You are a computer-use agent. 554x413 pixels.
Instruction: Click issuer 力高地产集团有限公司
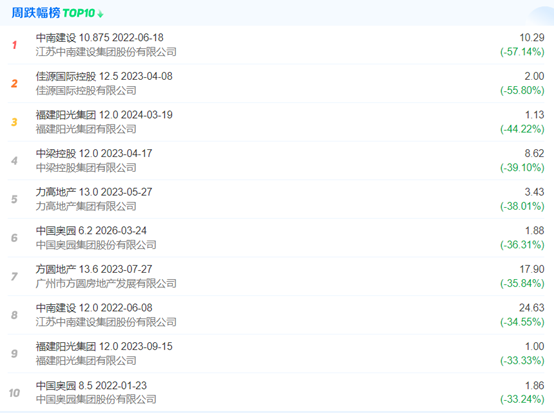pyautogui.click(x=86, y=206)
